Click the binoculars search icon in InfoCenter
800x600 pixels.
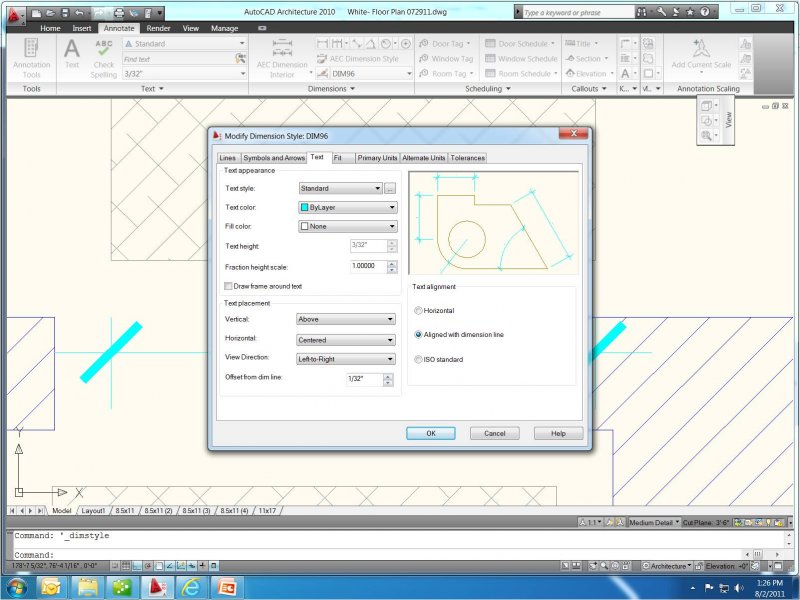coord(642,12)
